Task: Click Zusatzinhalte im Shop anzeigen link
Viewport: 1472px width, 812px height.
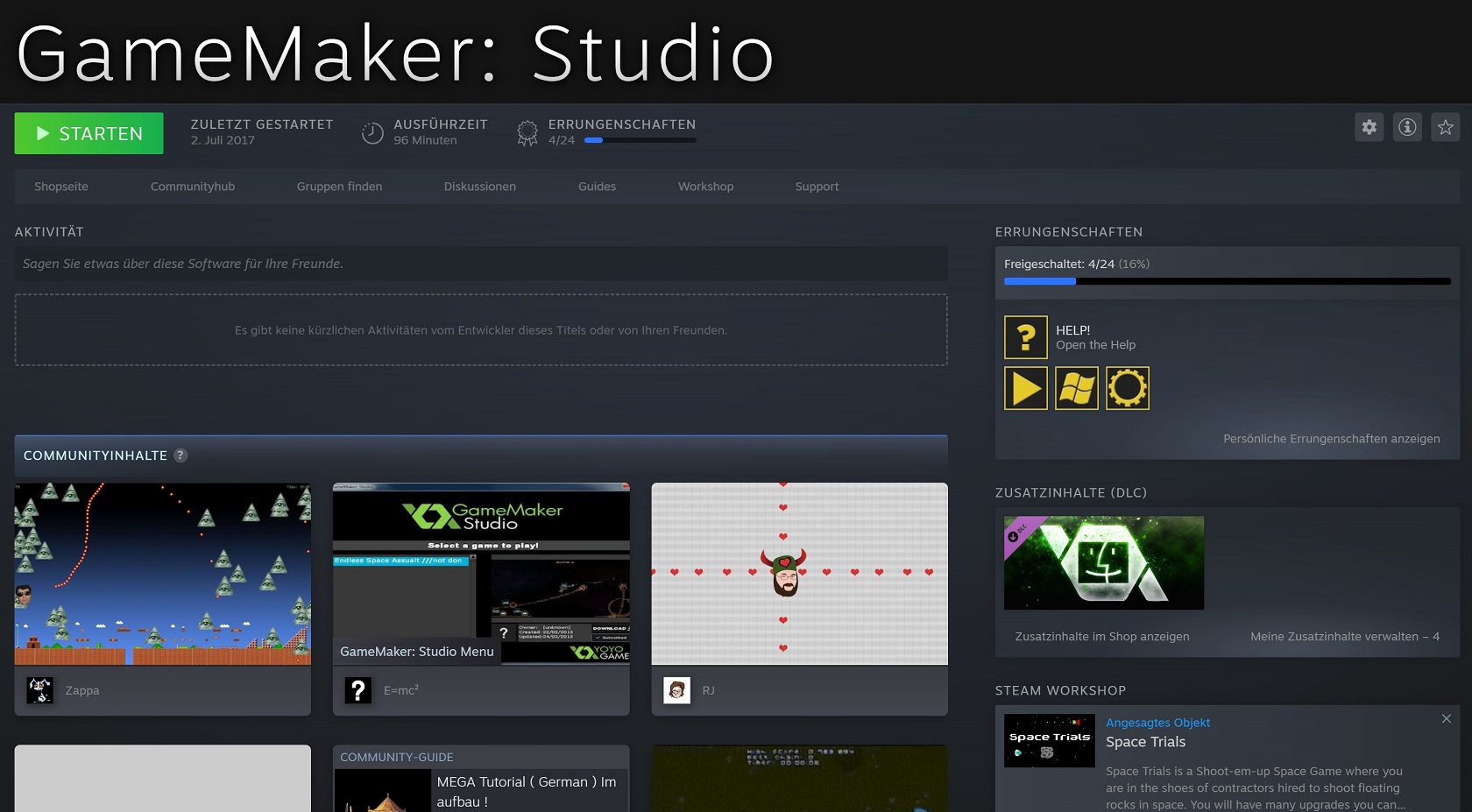Action: coord(1102,637)
